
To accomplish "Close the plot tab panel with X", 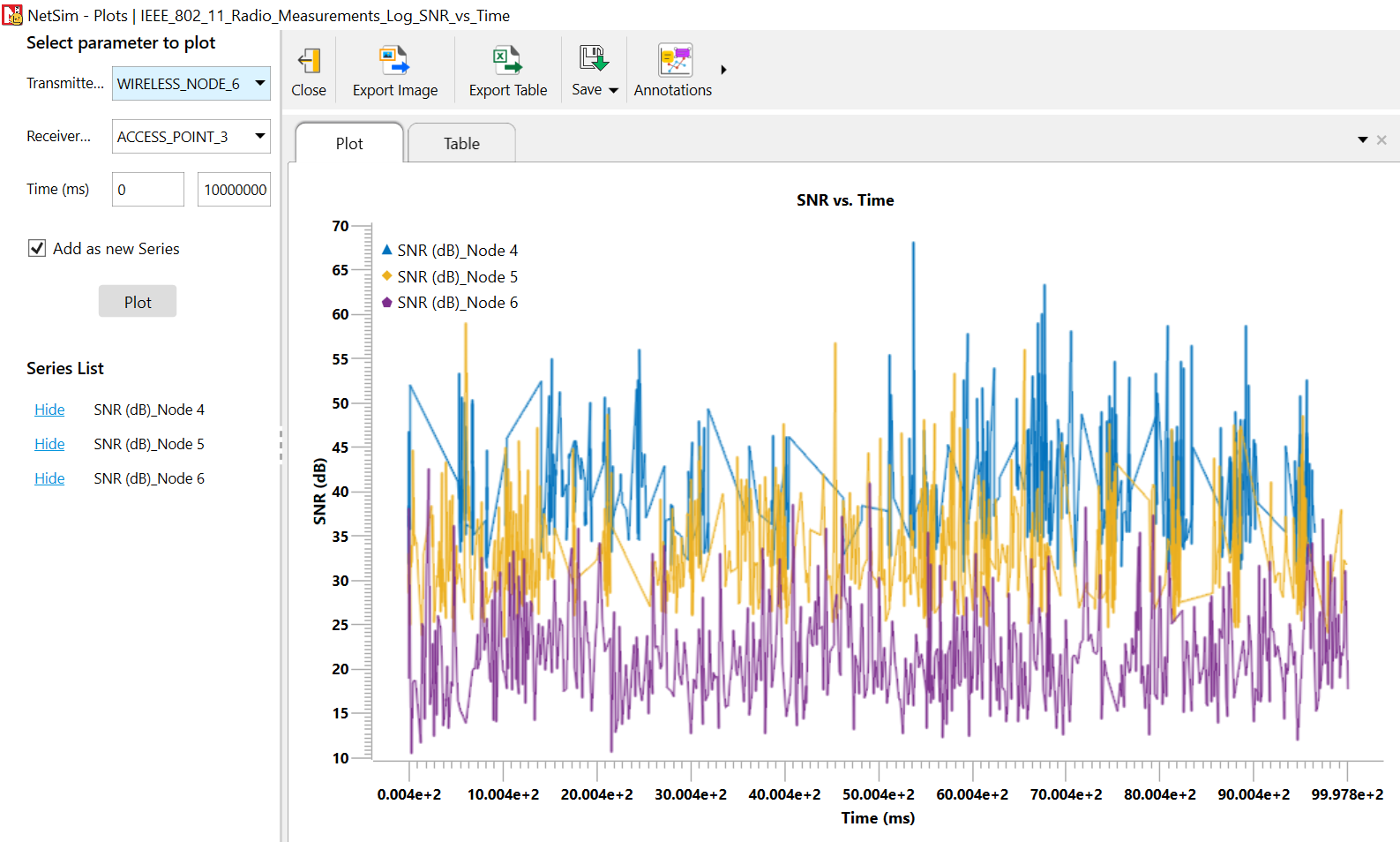I will click(1381, 140).
